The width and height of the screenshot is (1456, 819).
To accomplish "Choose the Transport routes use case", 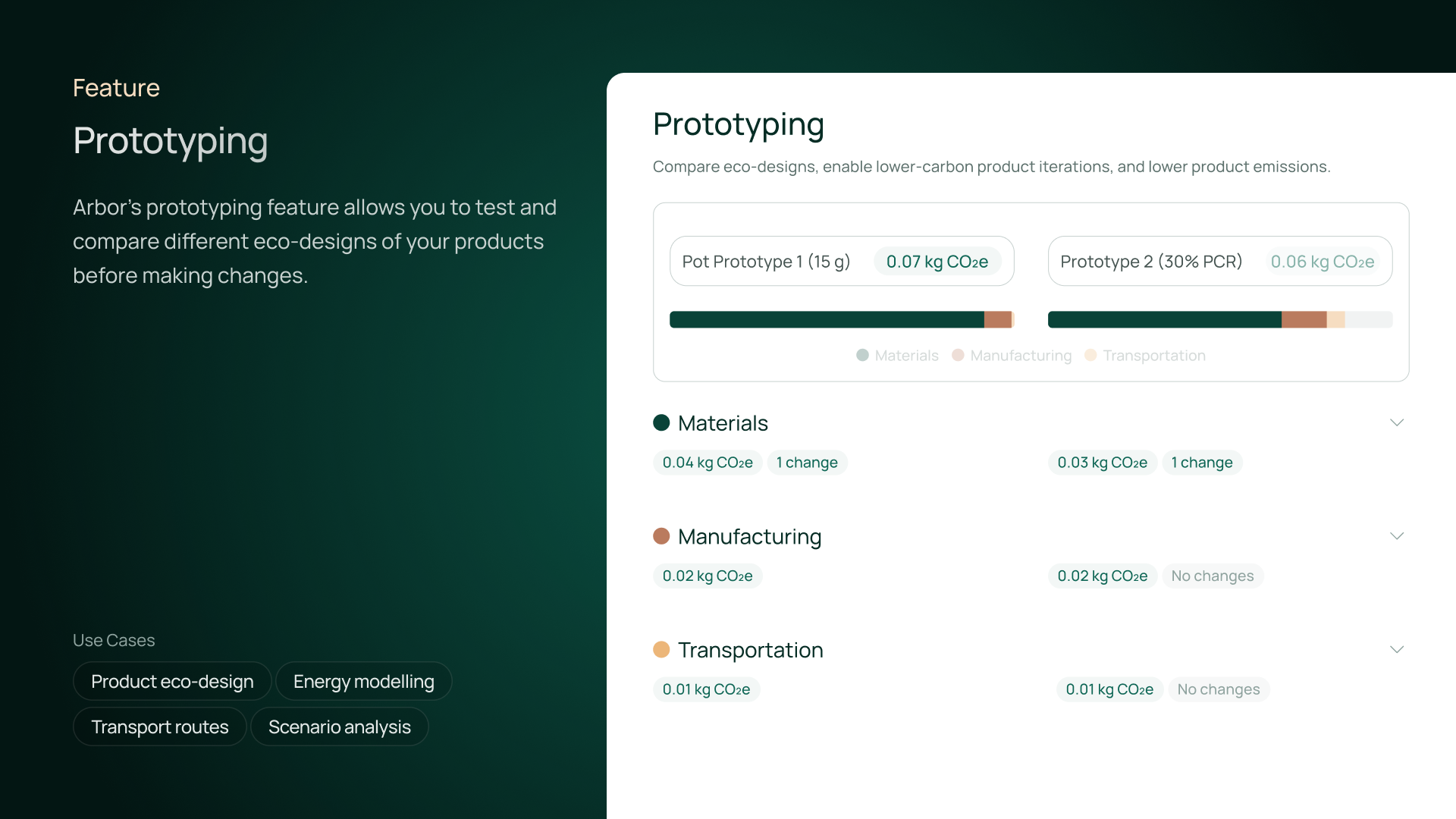I will (159, 726).
